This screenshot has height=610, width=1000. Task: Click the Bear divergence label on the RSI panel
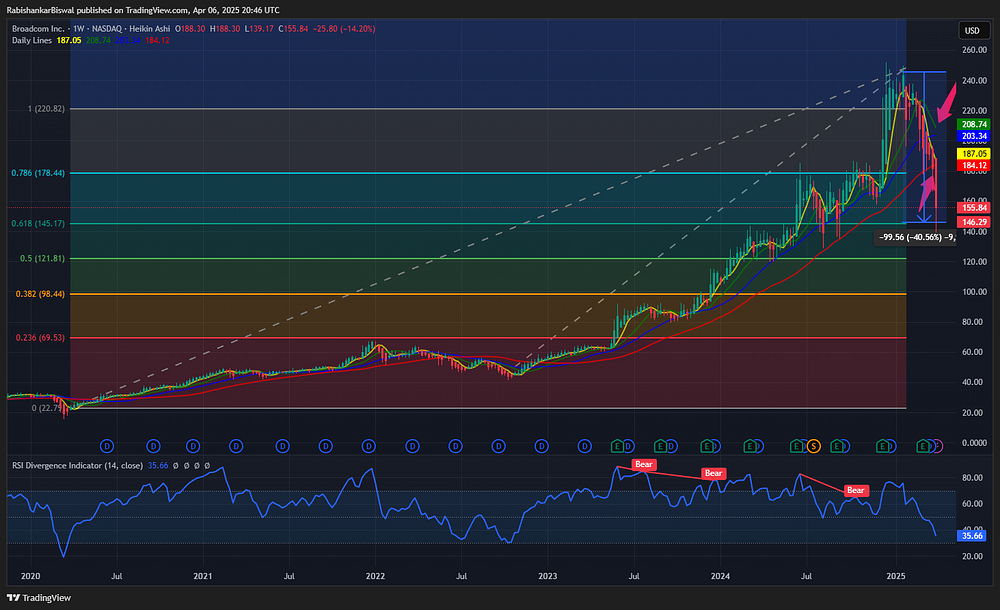(x=643, y=464)
